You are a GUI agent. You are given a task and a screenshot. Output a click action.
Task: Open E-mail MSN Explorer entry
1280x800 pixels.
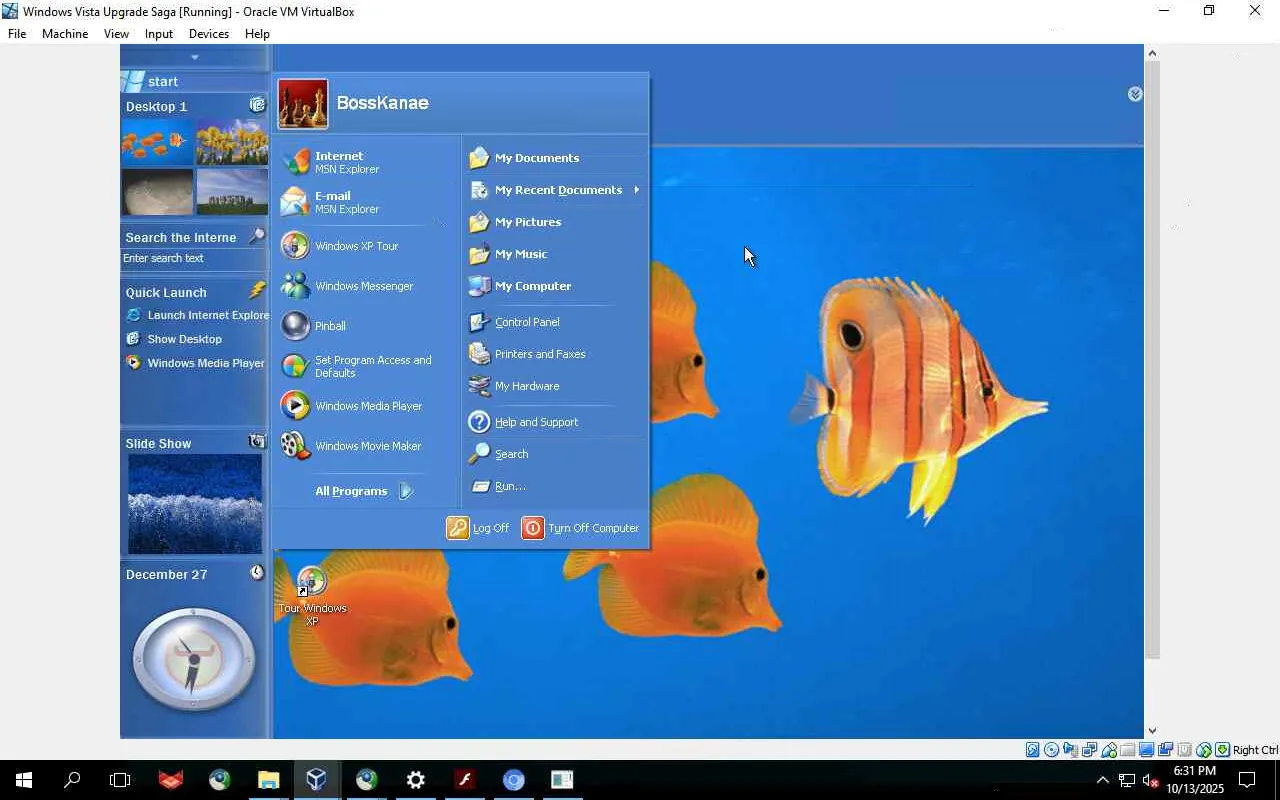pos(365,202)
